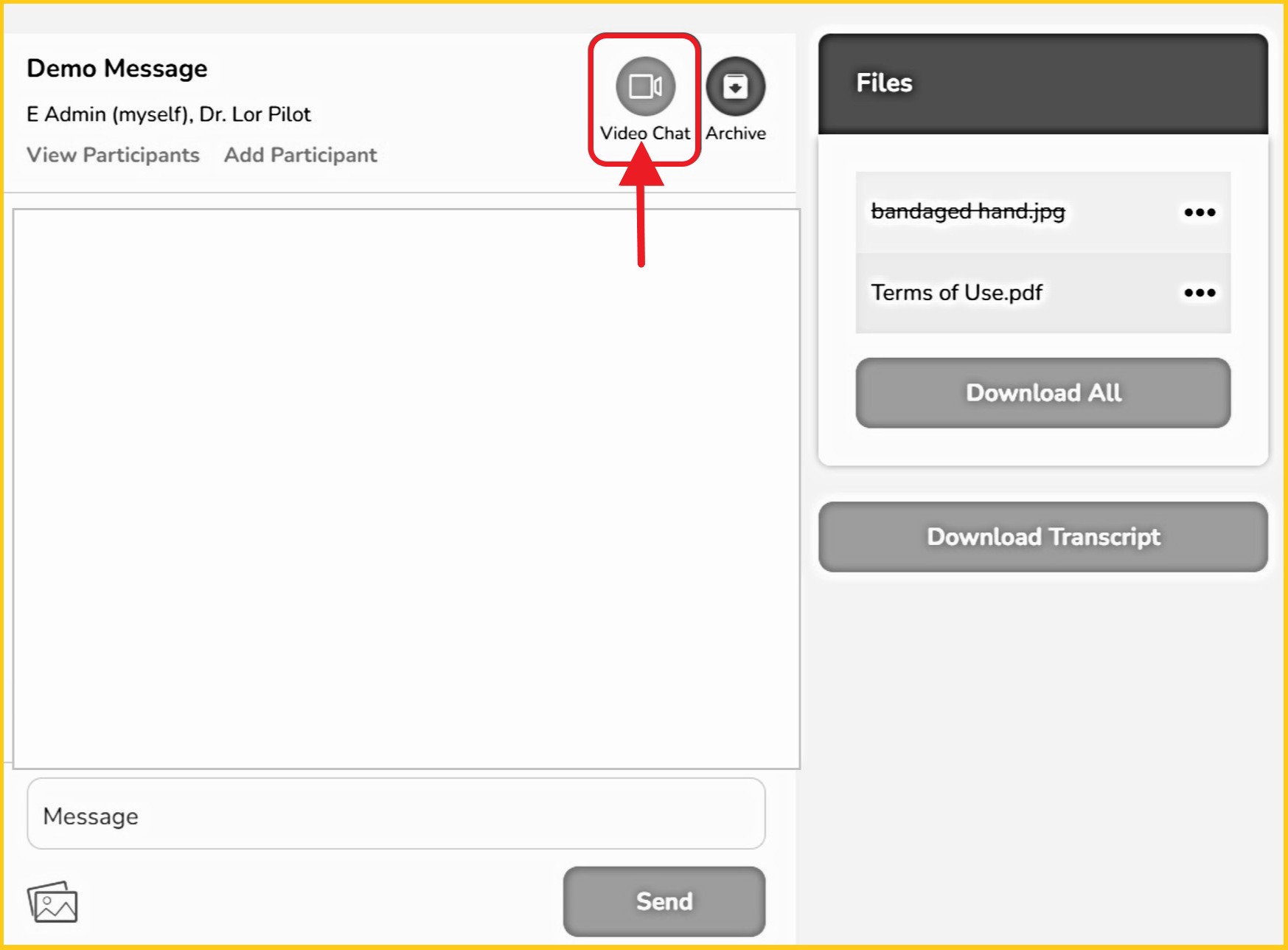Open the View Participants link
This screenshot has height=950, width=1288.
113,155
